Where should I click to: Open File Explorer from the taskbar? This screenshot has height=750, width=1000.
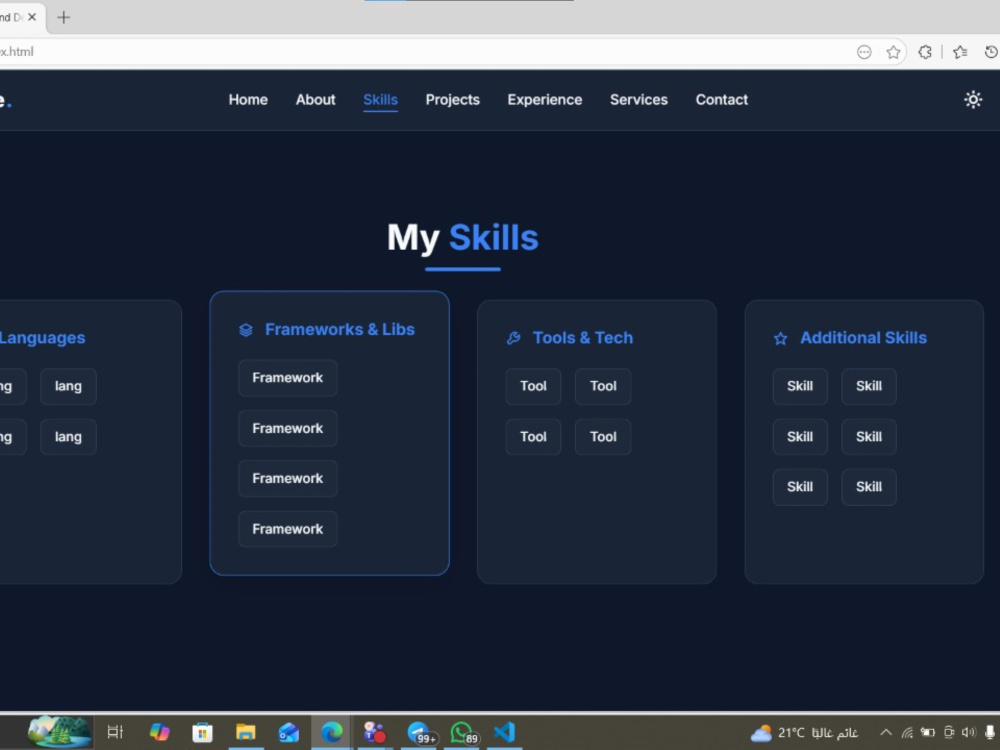point(246,732)
